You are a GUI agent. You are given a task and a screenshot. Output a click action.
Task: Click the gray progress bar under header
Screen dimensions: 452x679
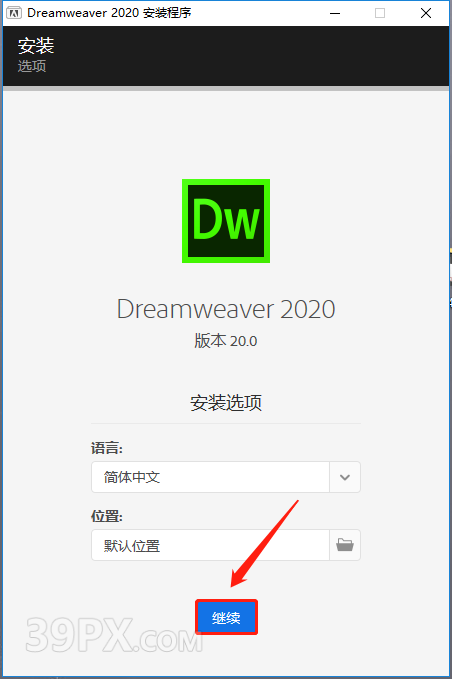coord(226,88)
